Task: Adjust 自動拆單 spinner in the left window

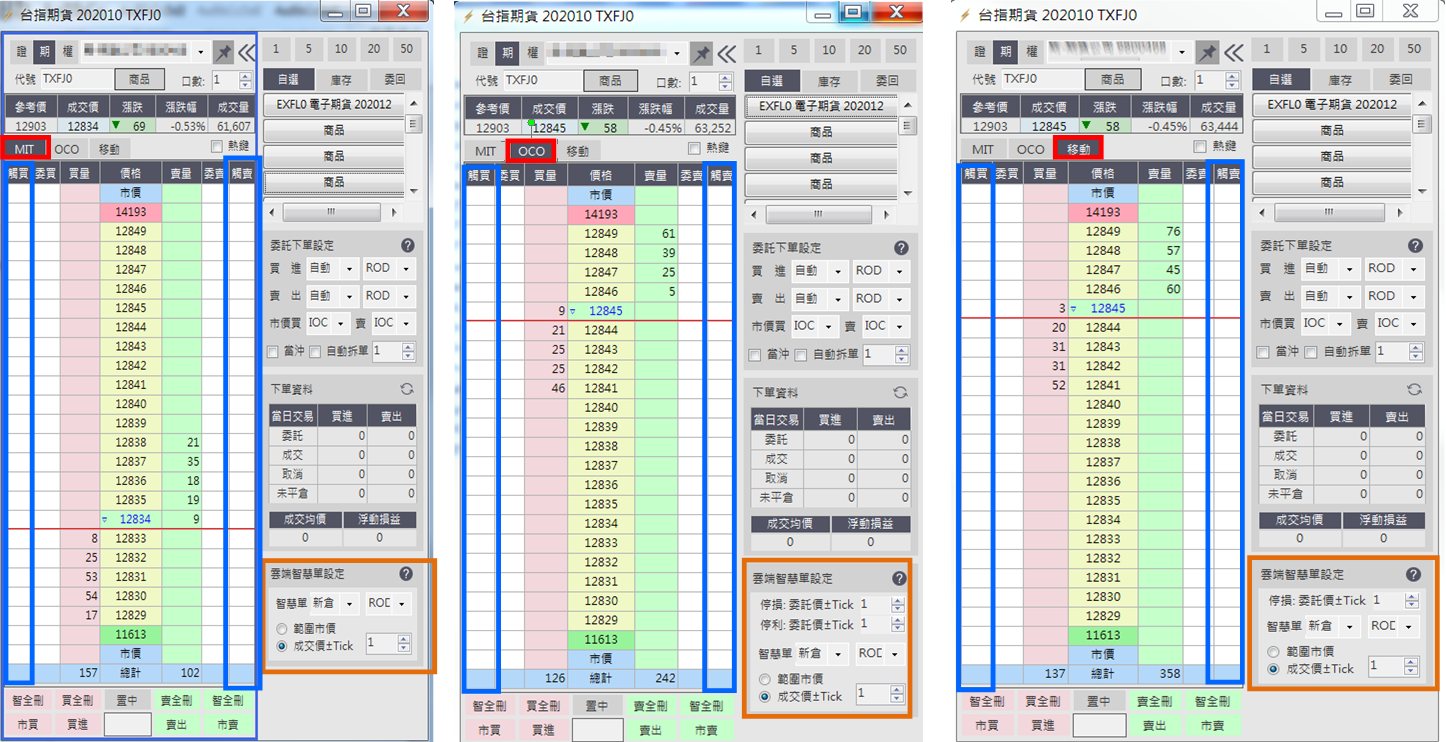Action: point(407,351)
